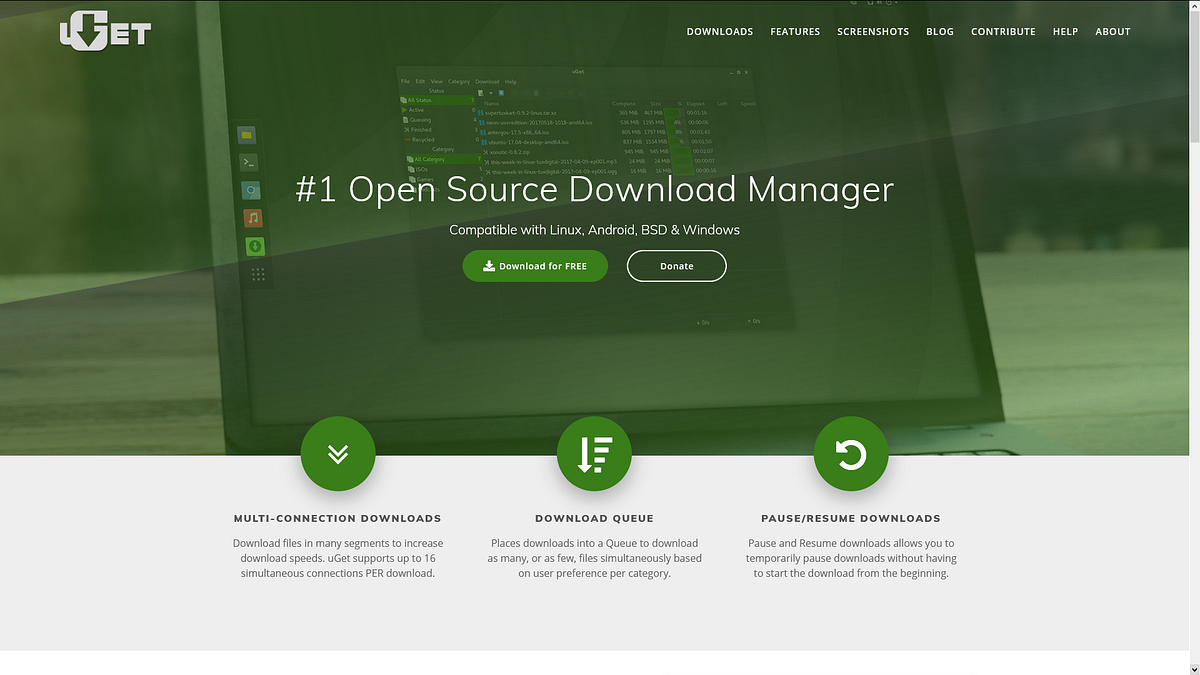Open the Download menu in the uGet window

pyautogui.click(x=487, y=82)
